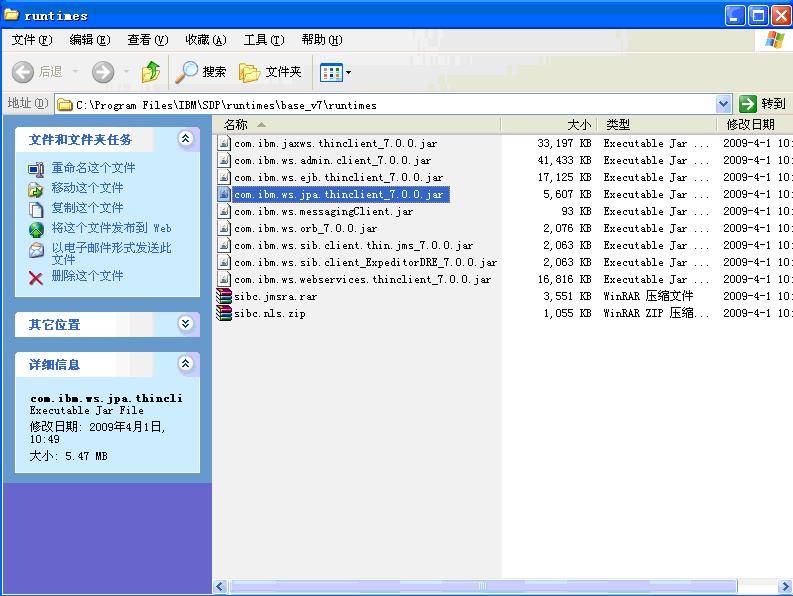Click icon of com.ibm.ws.sib.client.thin.jms_7.0.0.jar
The height and width of the screenshot is (596, 793).
(224, 245)
